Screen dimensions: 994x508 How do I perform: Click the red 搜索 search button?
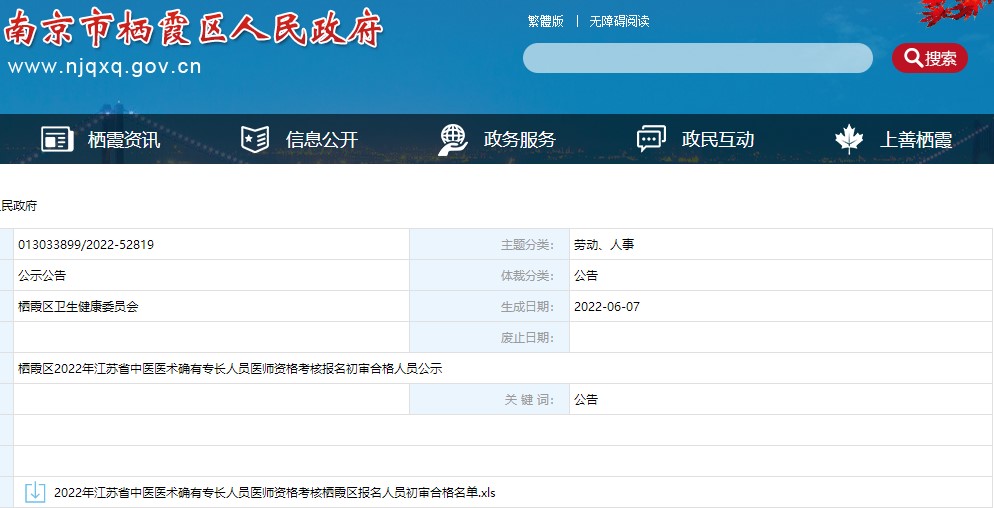(x=929, y=58)
